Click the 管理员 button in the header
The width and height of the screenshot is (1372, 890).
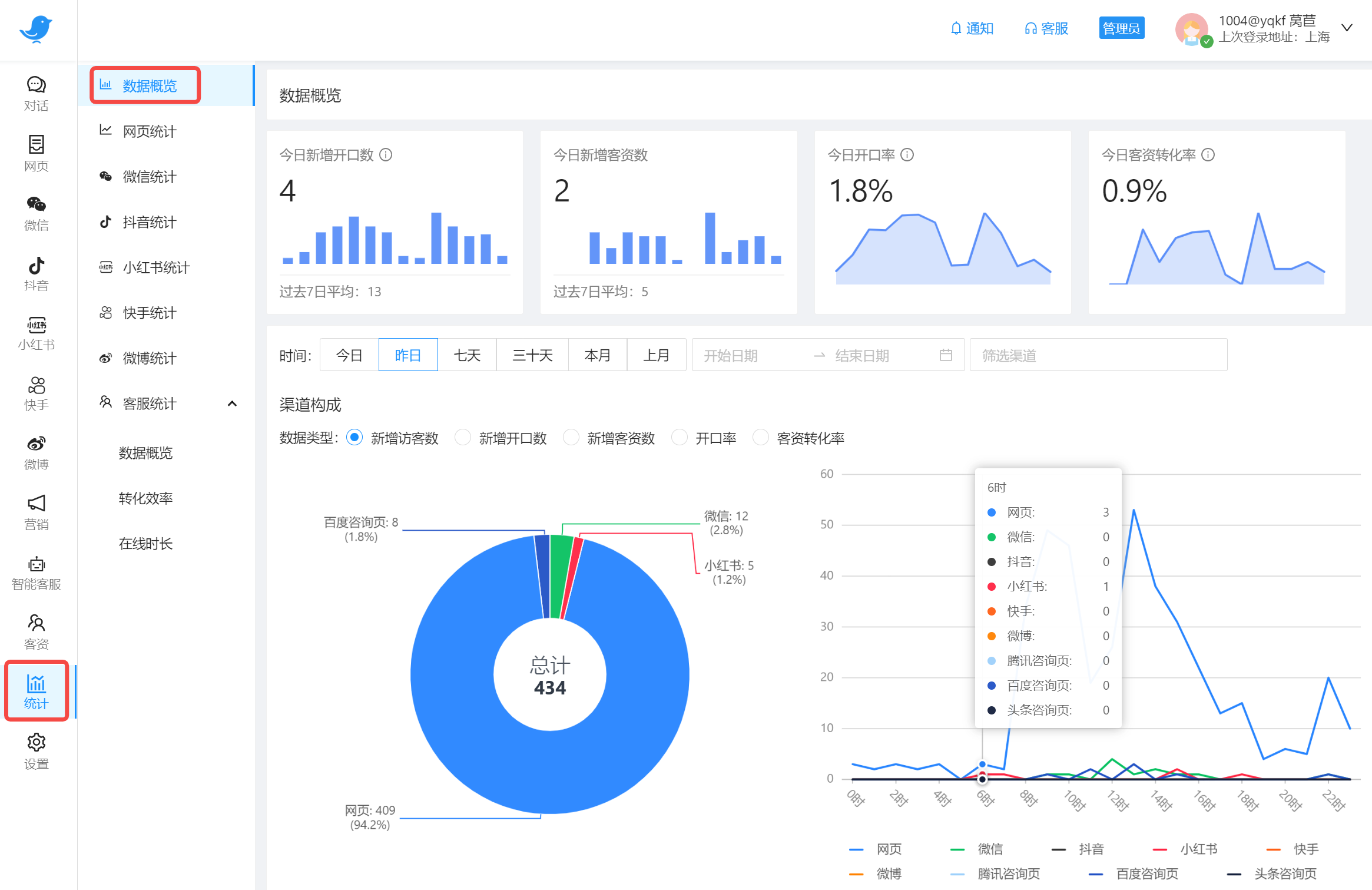pos(1121,27)
